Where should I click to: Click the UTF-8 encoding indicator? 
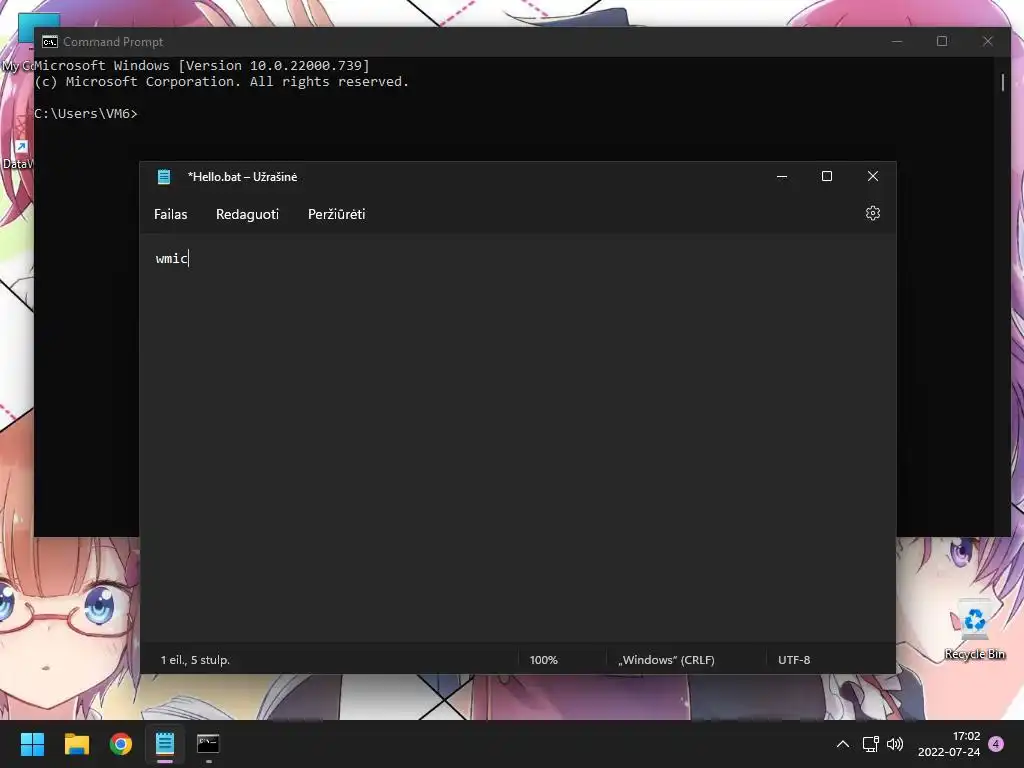tap(794, 660)
